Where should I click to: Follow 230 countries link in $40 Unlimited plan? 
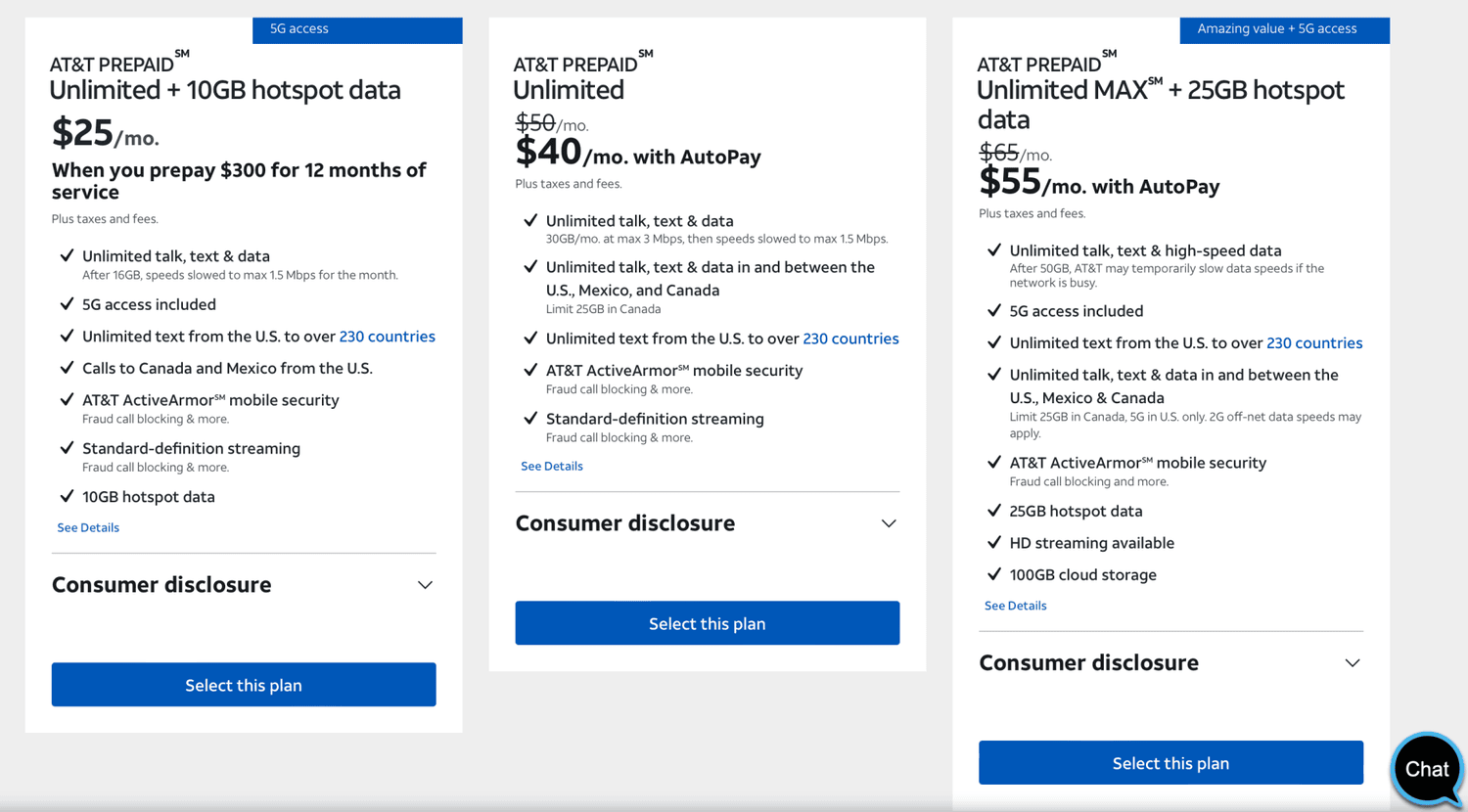850,338
